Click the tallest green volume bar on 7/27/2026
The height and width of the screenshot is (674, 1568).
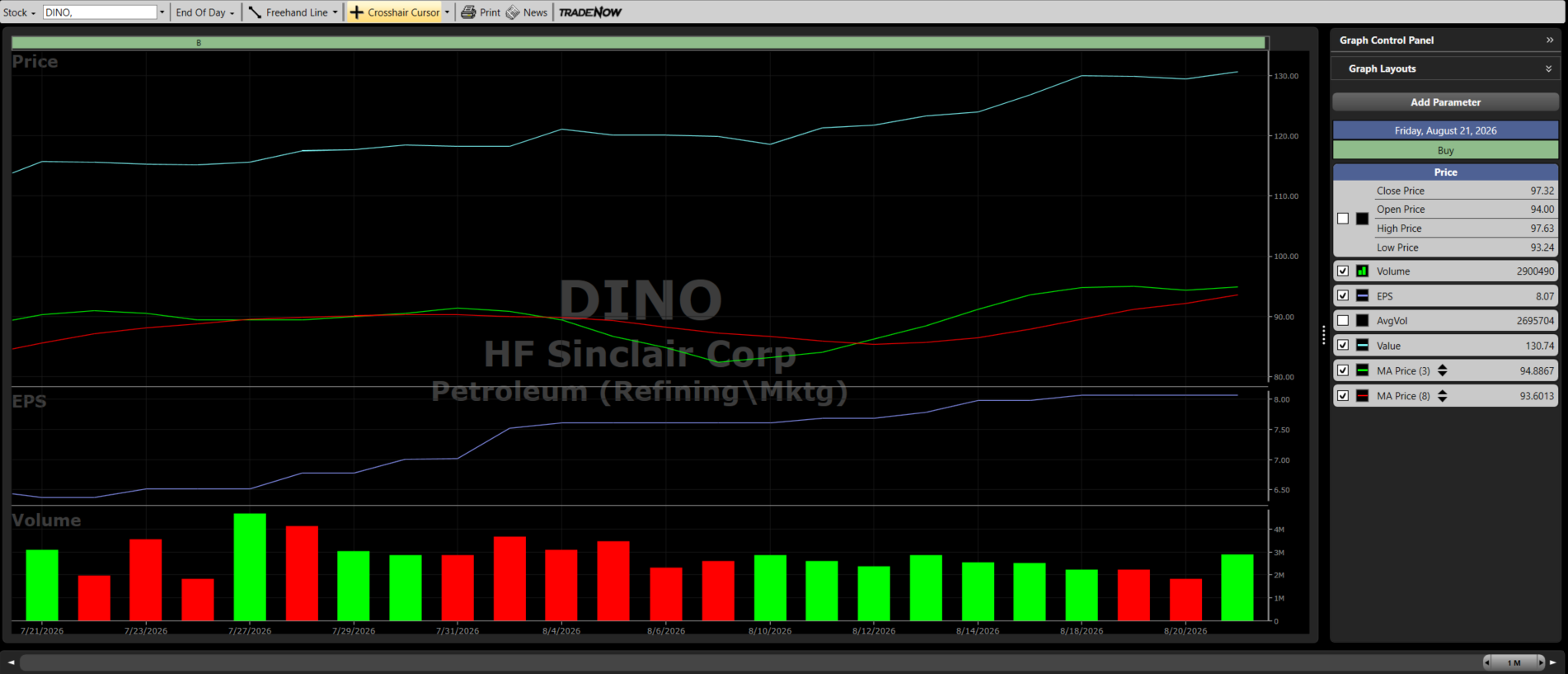[250, 567]
